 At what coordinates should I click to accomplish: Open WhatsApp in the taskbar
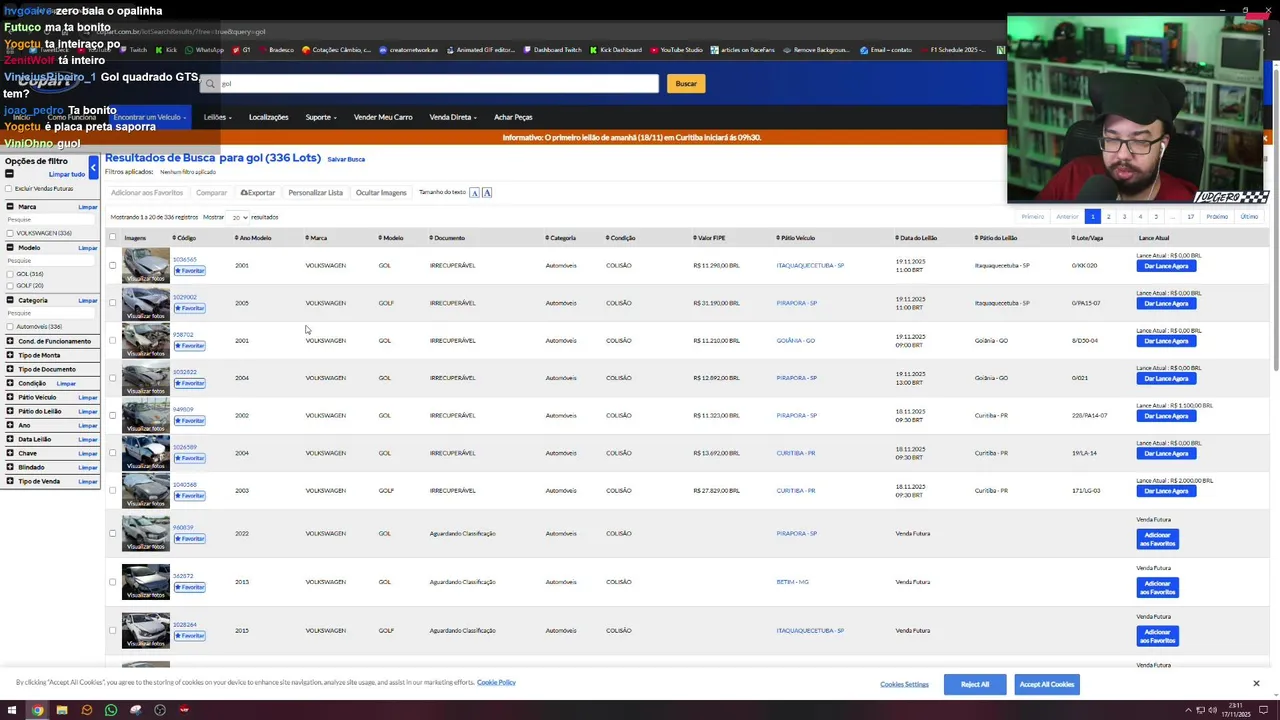[x=111, y=710]
